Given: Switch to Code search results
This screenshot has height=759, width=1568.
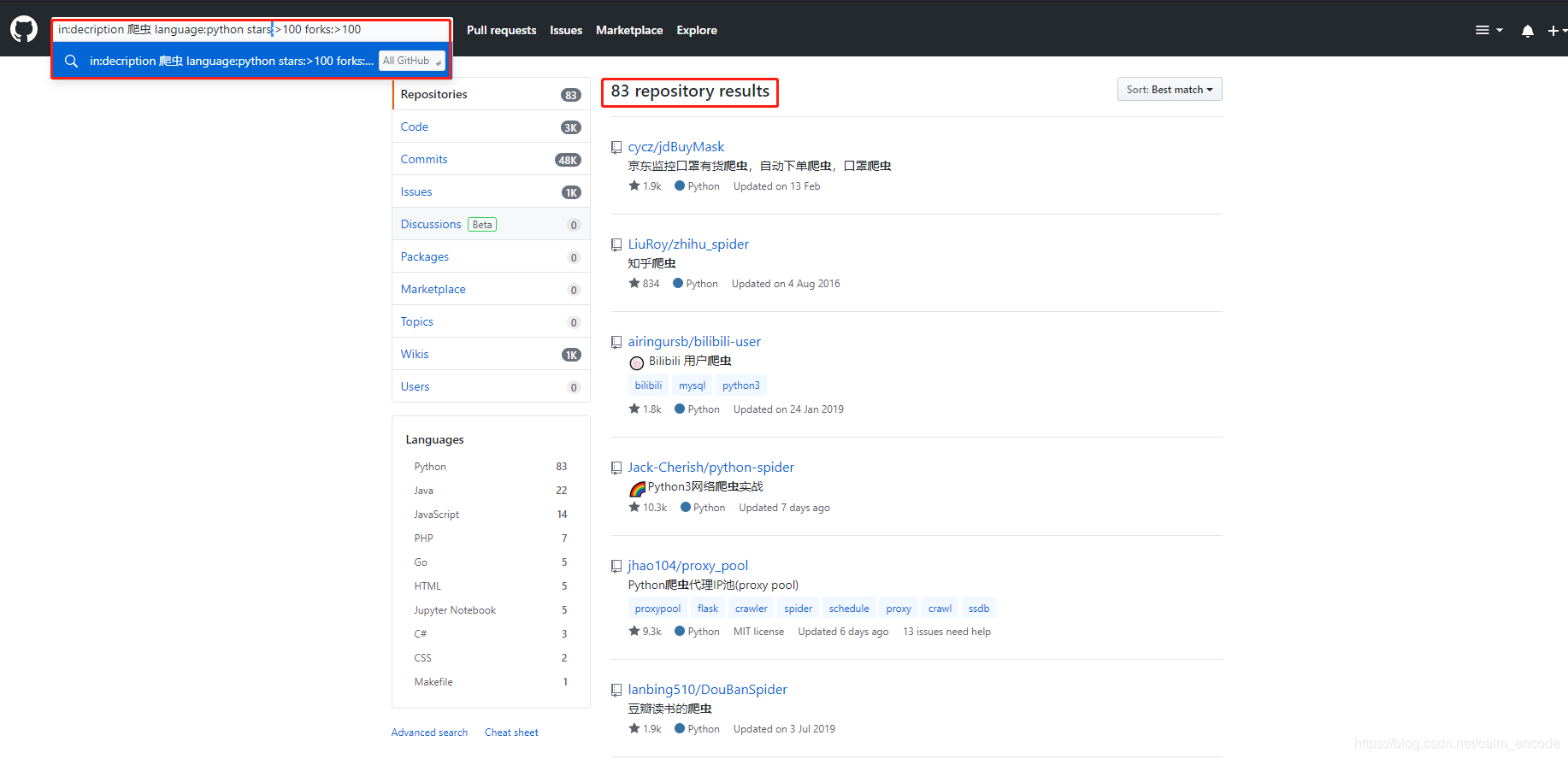Looking at the screenshot, I should click(x=491, y=126).
